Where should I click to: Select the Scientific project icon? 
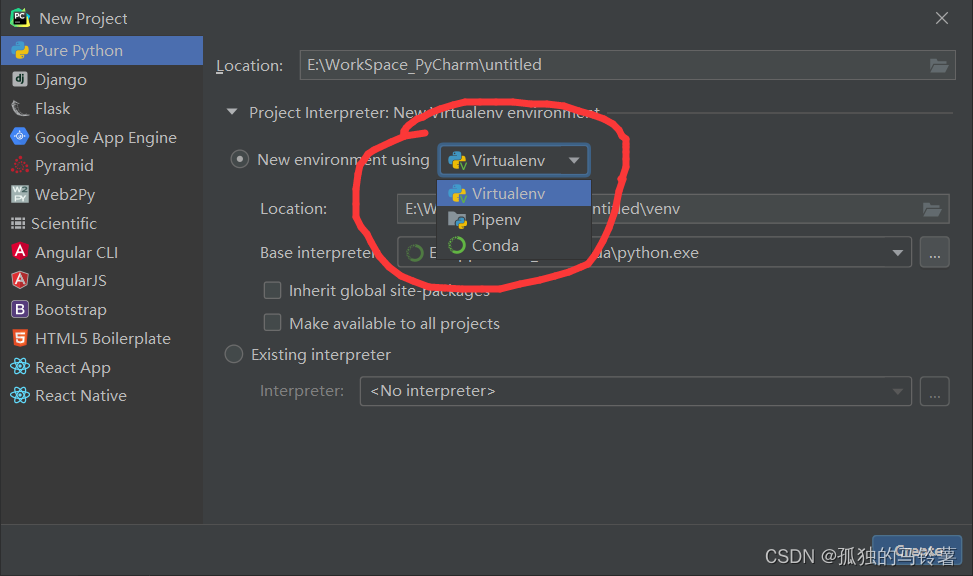[18, 223]
